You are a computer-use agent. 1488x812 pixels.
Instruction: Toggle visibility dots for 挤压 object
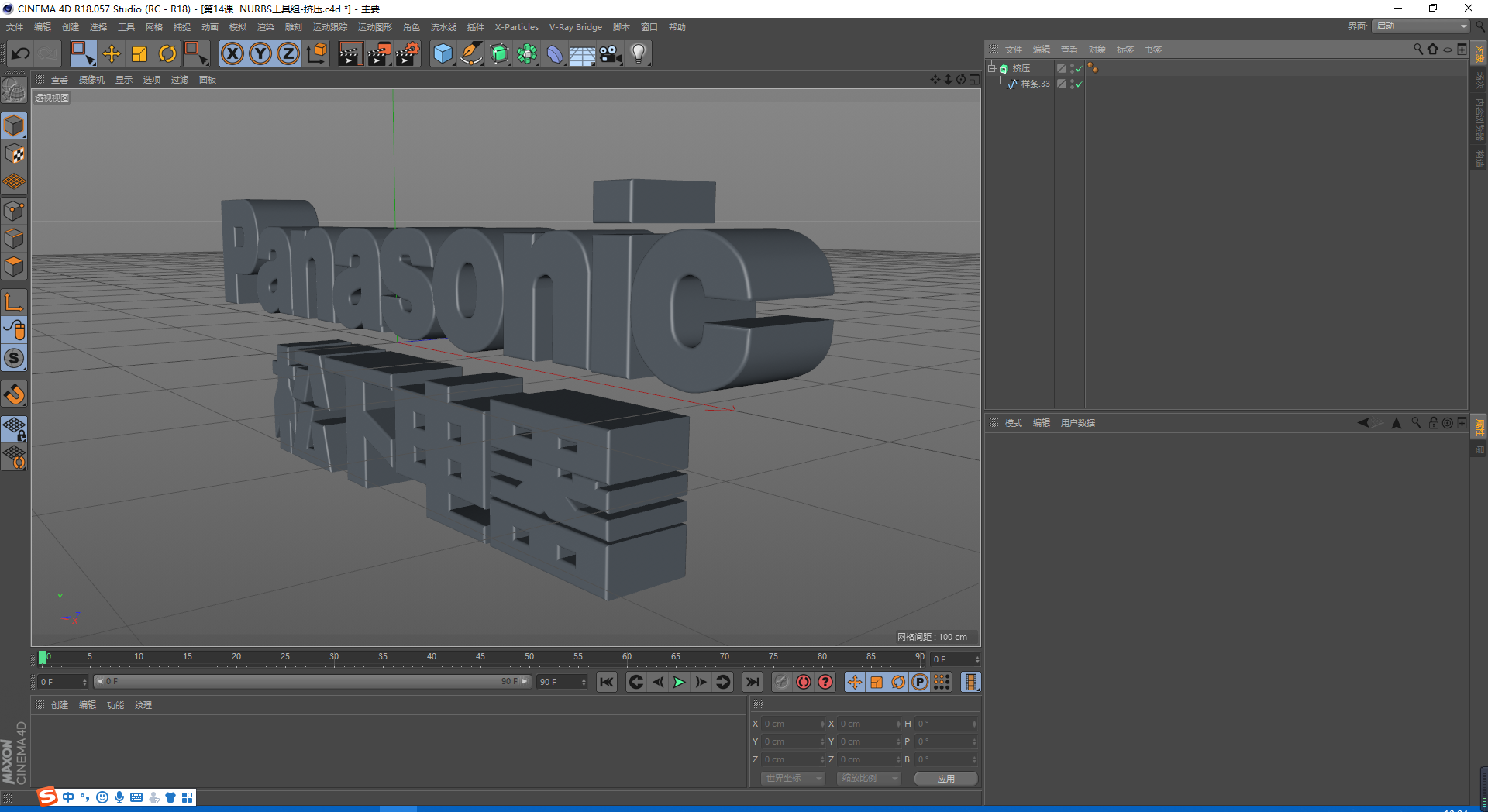click(1072, 68)
